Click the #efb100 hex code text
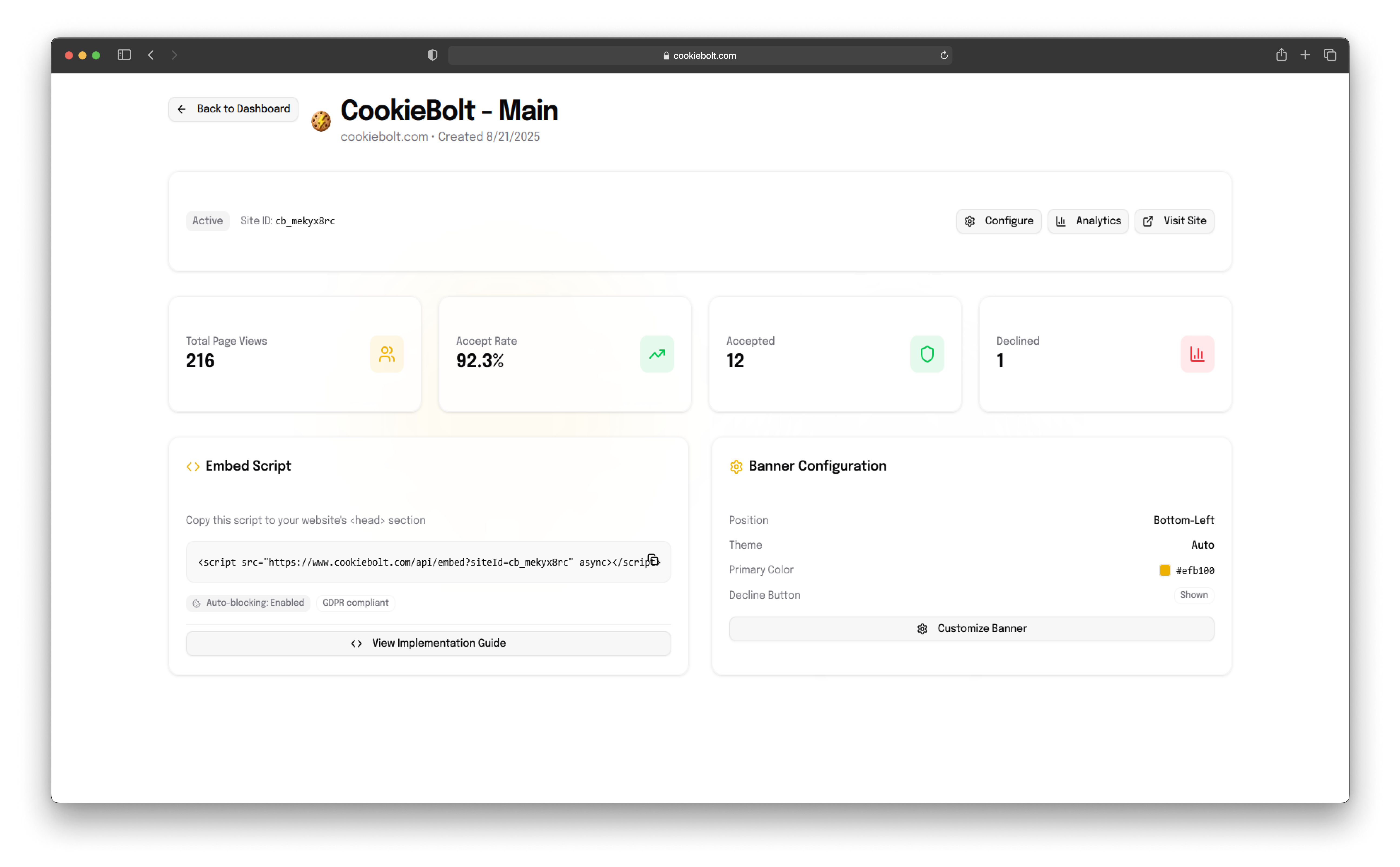 pos(1195,571)
